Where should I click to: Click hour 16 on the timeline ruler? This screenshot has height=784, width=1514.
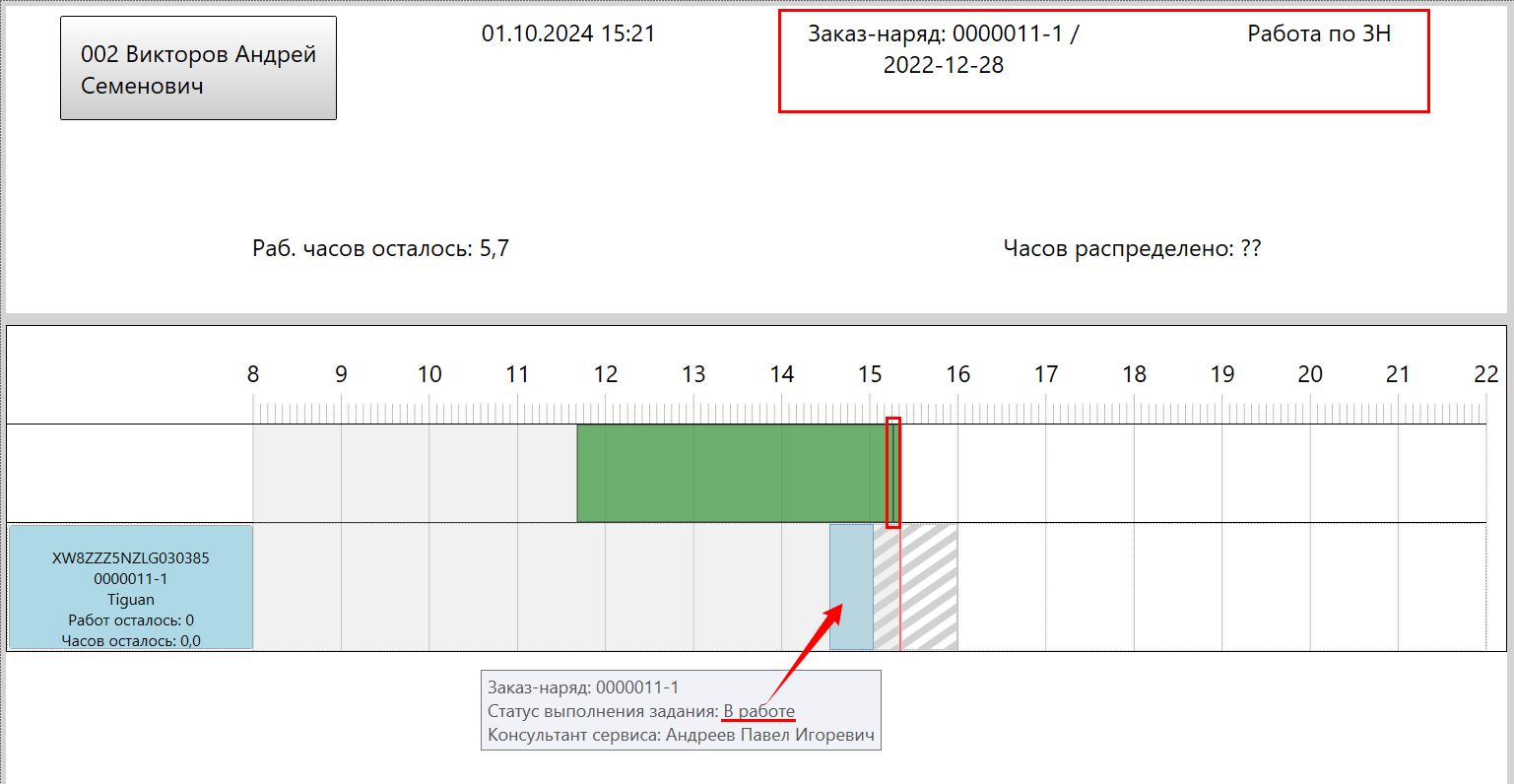click(x=957, y=374)
